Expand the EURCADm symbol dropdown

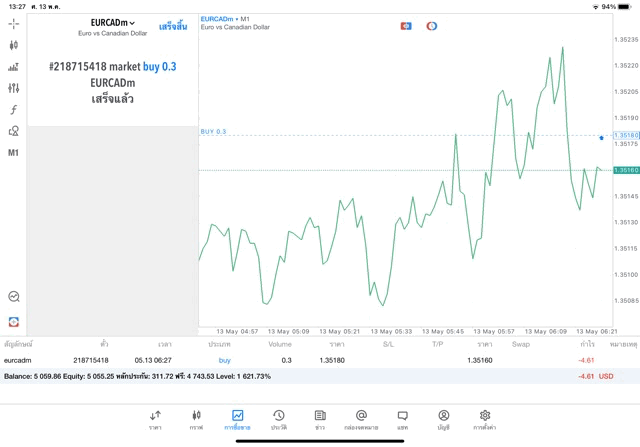[112, 23]
